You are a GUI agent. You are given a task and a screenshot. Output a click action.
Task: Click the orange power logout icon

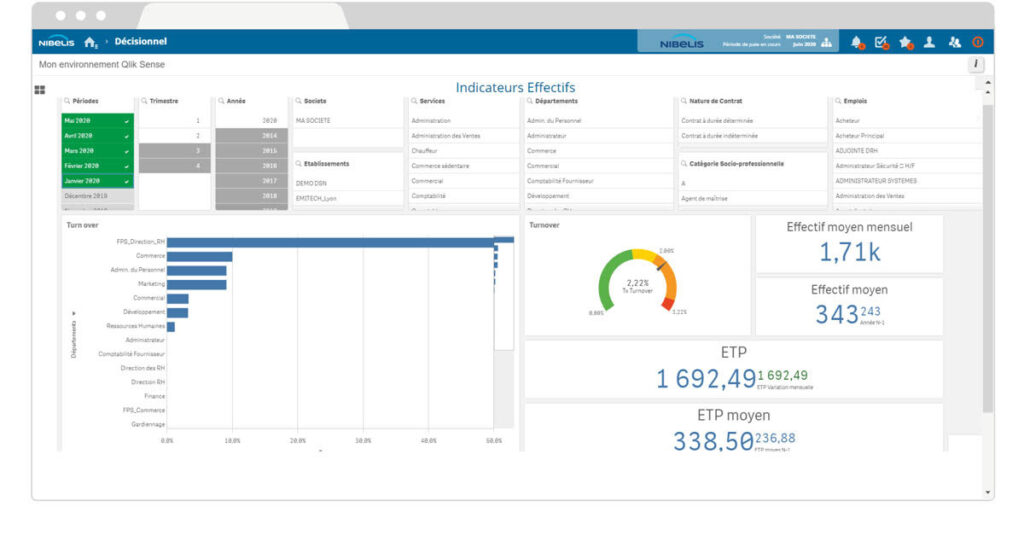(x=978, y=42)
